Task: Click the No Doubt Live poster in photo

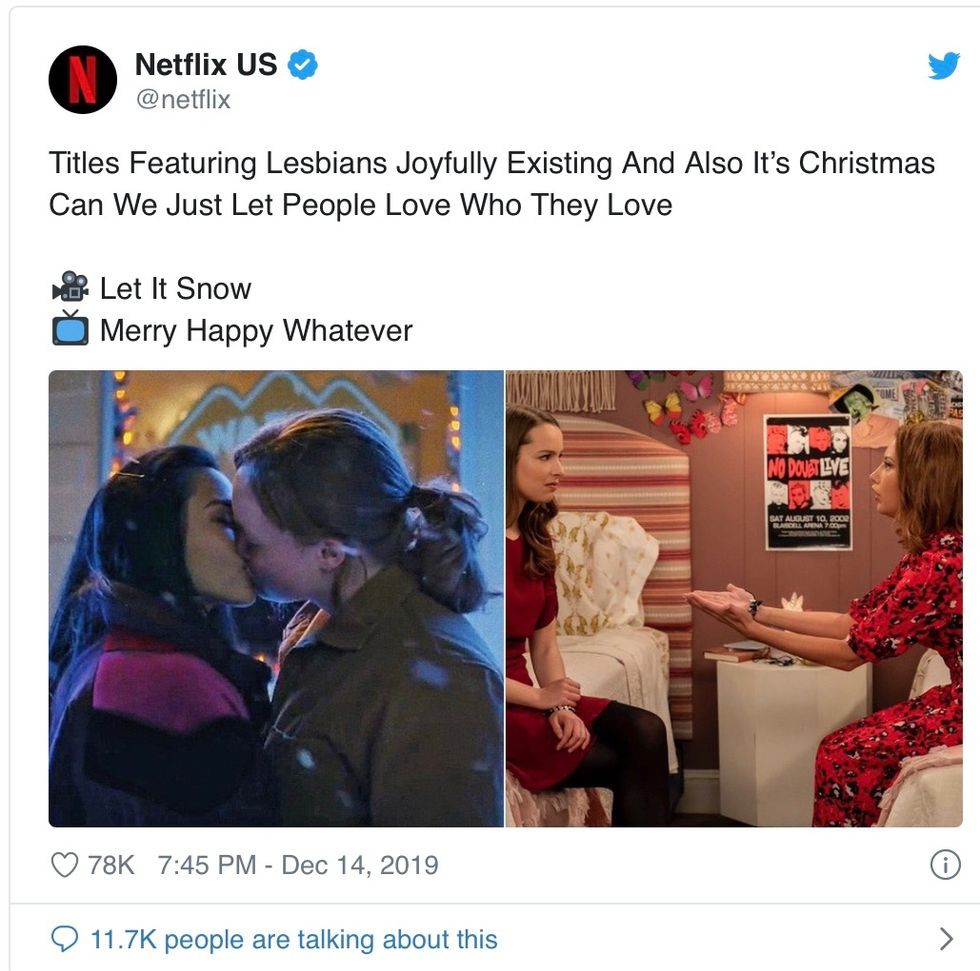Action: point(808,482)
